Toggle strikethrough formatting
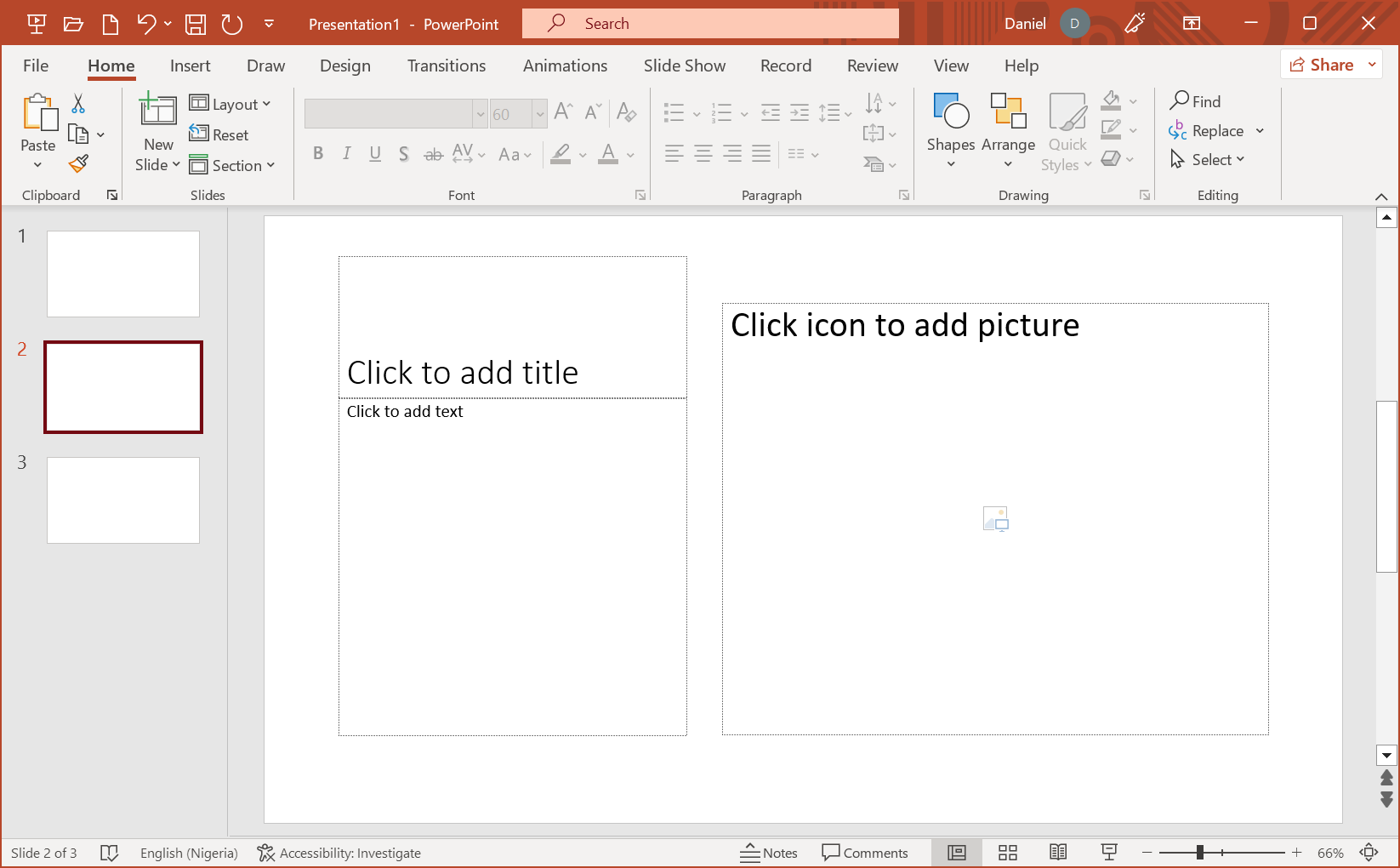This screenshot has width=1400, height=868. [433, 153]
